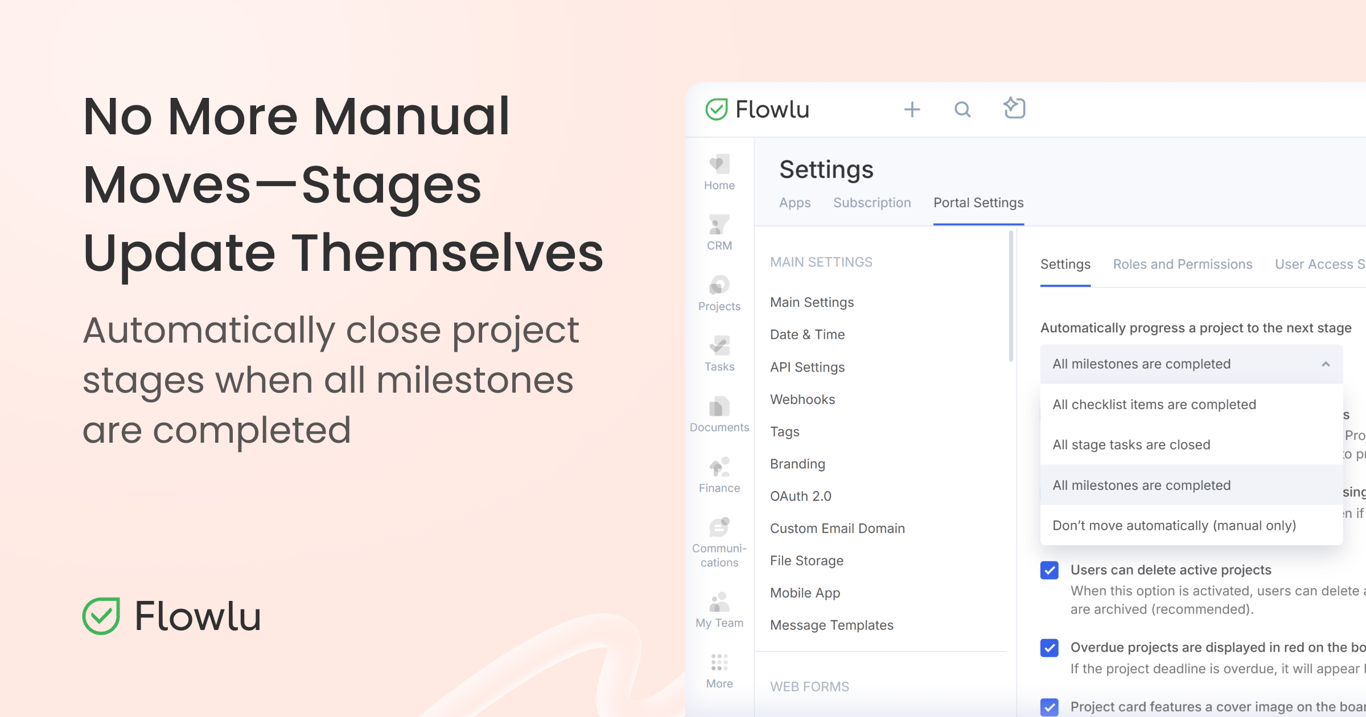This screenshot has height=717, width=1366.
Task: Open Communications in the sidebar
Action: 719,542
